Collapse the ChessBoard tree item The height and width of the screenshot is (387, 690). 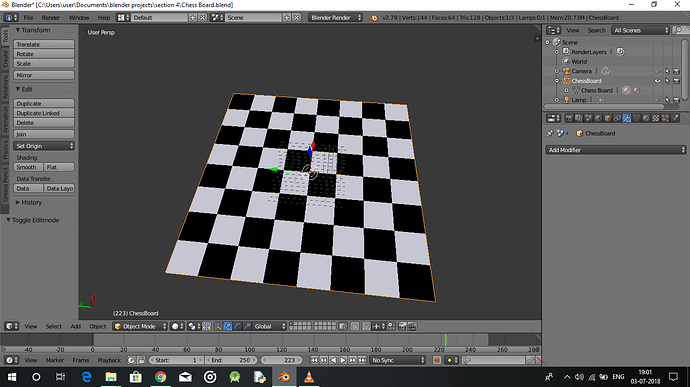557,81
